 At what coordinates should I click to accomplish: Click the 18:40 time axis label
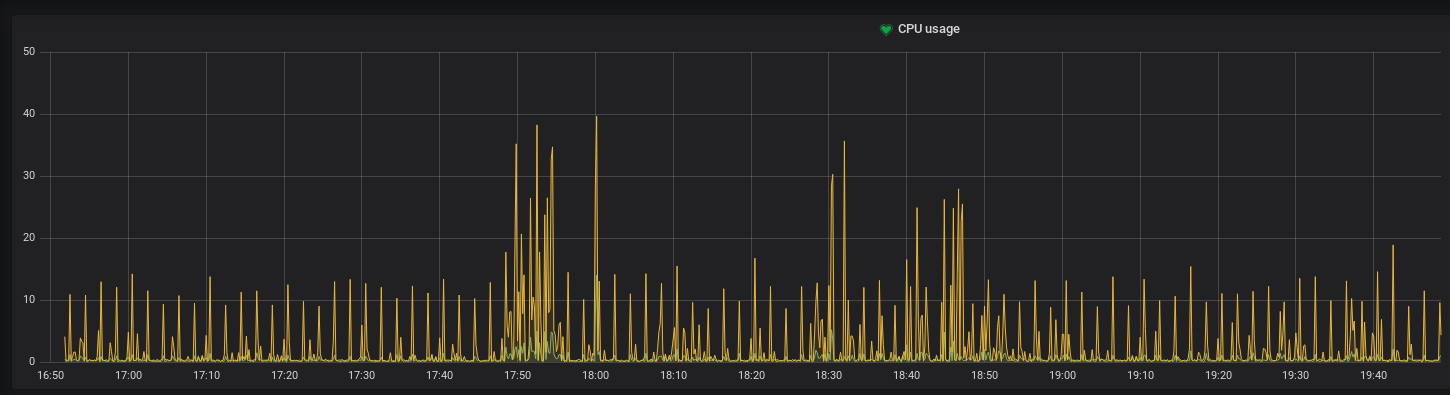coord(907,375)
